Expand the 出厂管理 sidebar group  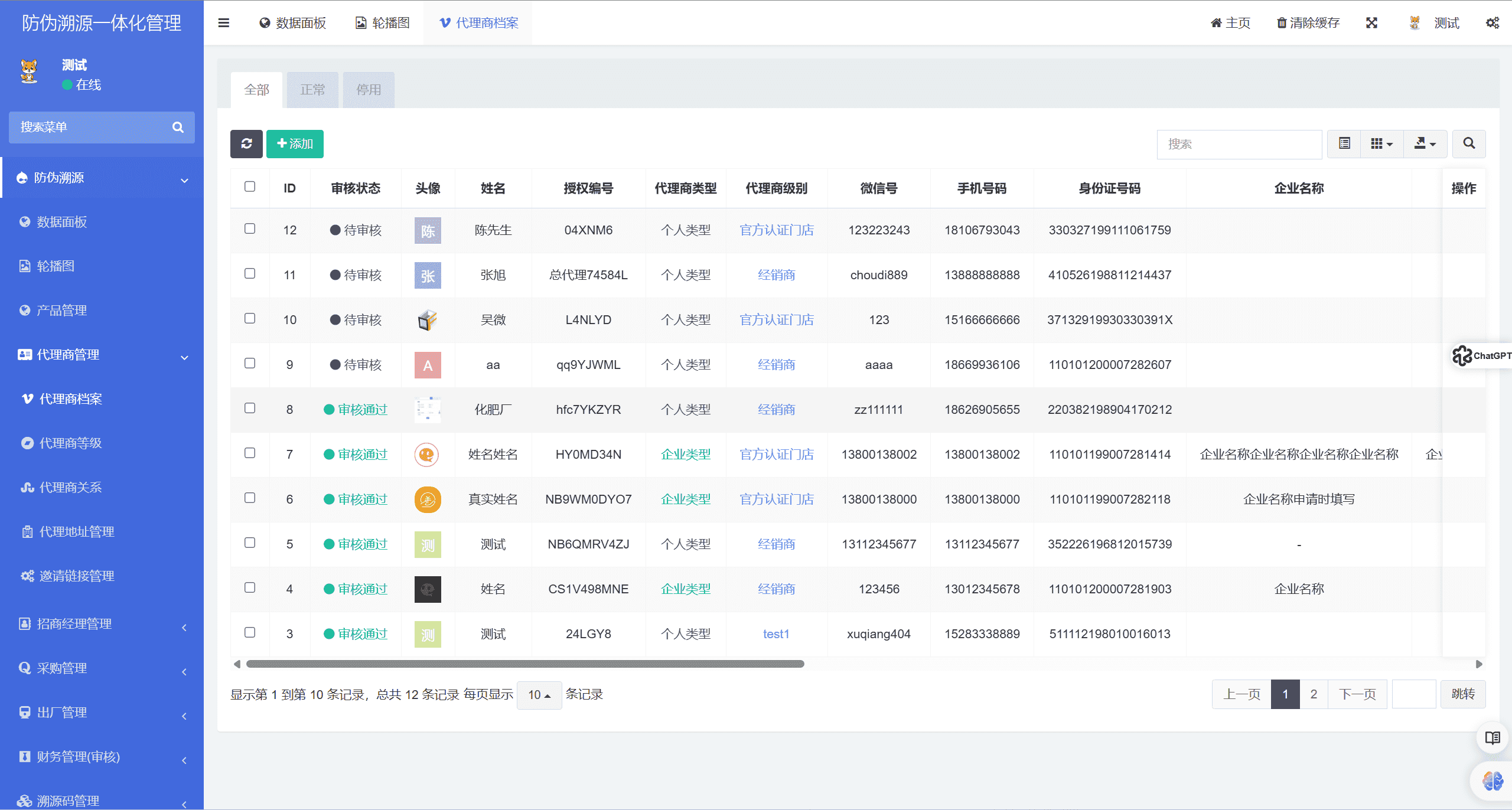(102, 713)
